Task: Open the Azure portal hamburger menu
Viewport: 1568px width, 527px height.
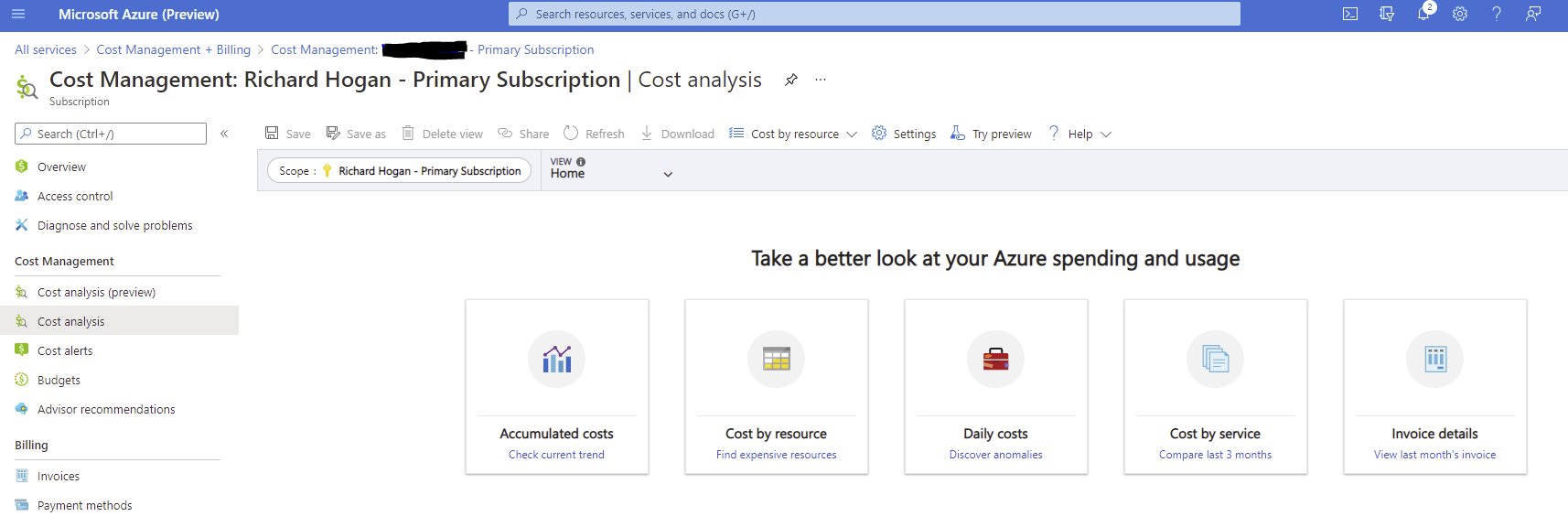Action: [18, 14]
